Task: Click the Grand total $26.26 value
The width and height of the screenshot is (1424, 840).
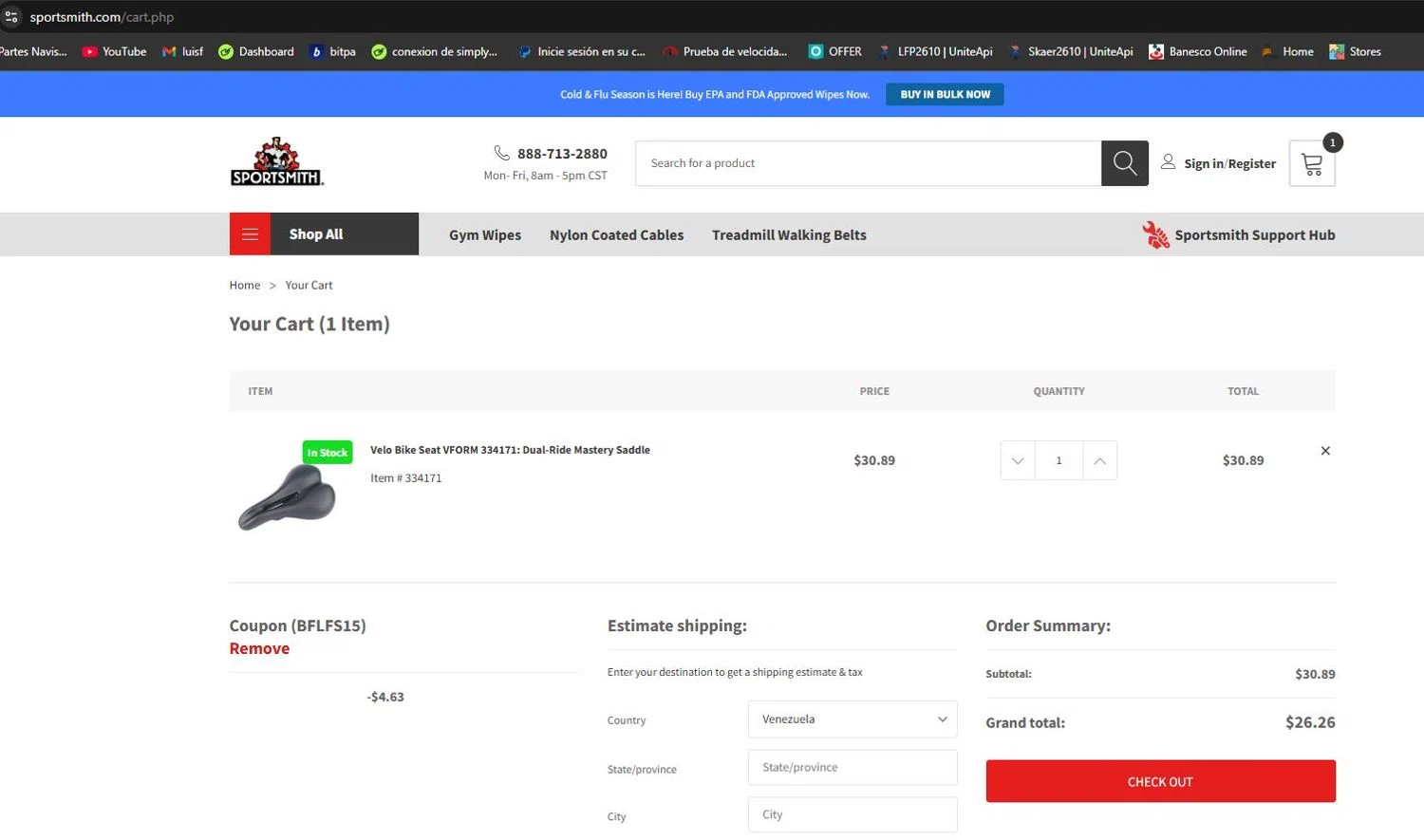Action: coord(1310,722)
